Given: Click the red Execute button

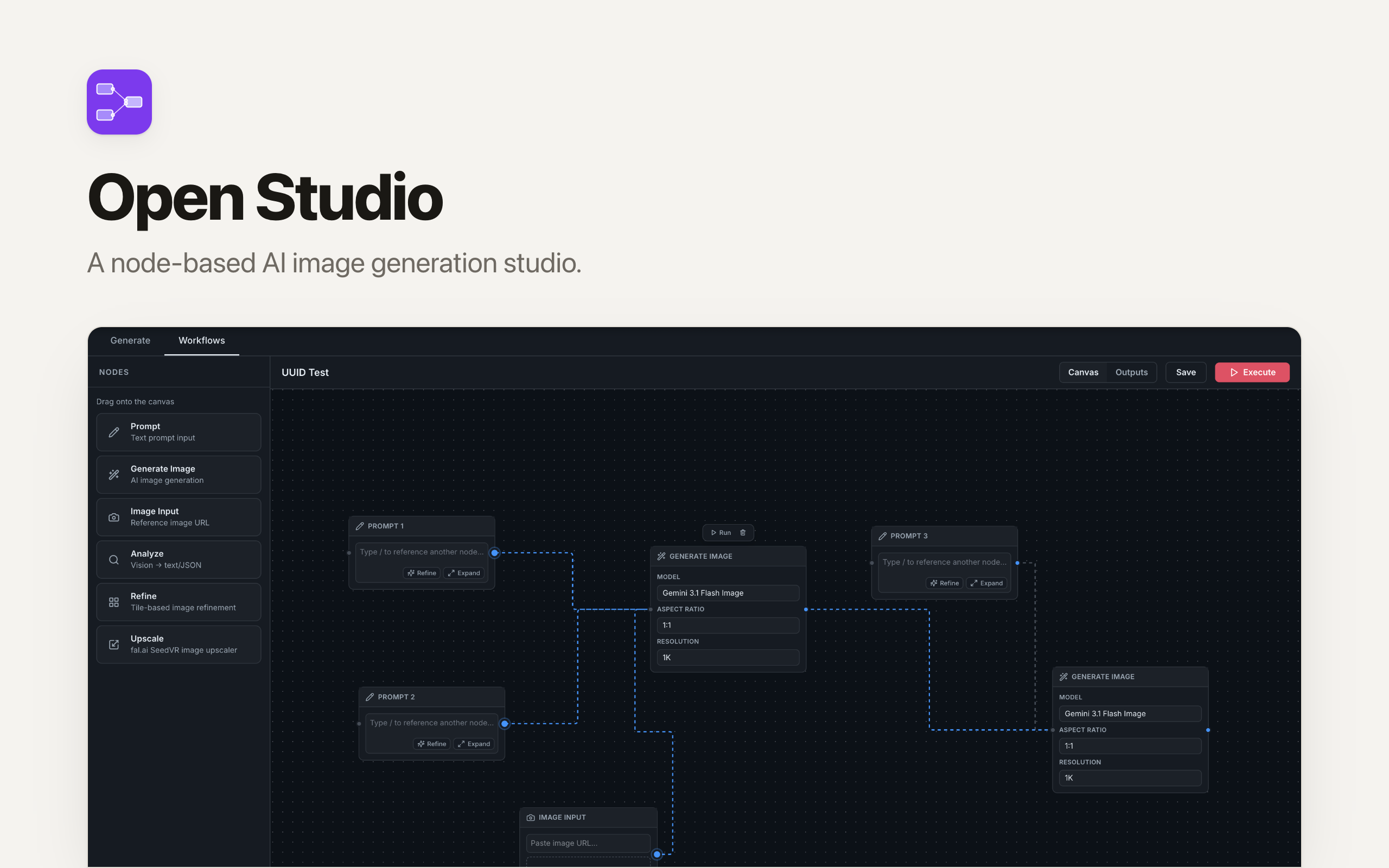Looking at the screenshot, I should click(x=1252, y=373).
